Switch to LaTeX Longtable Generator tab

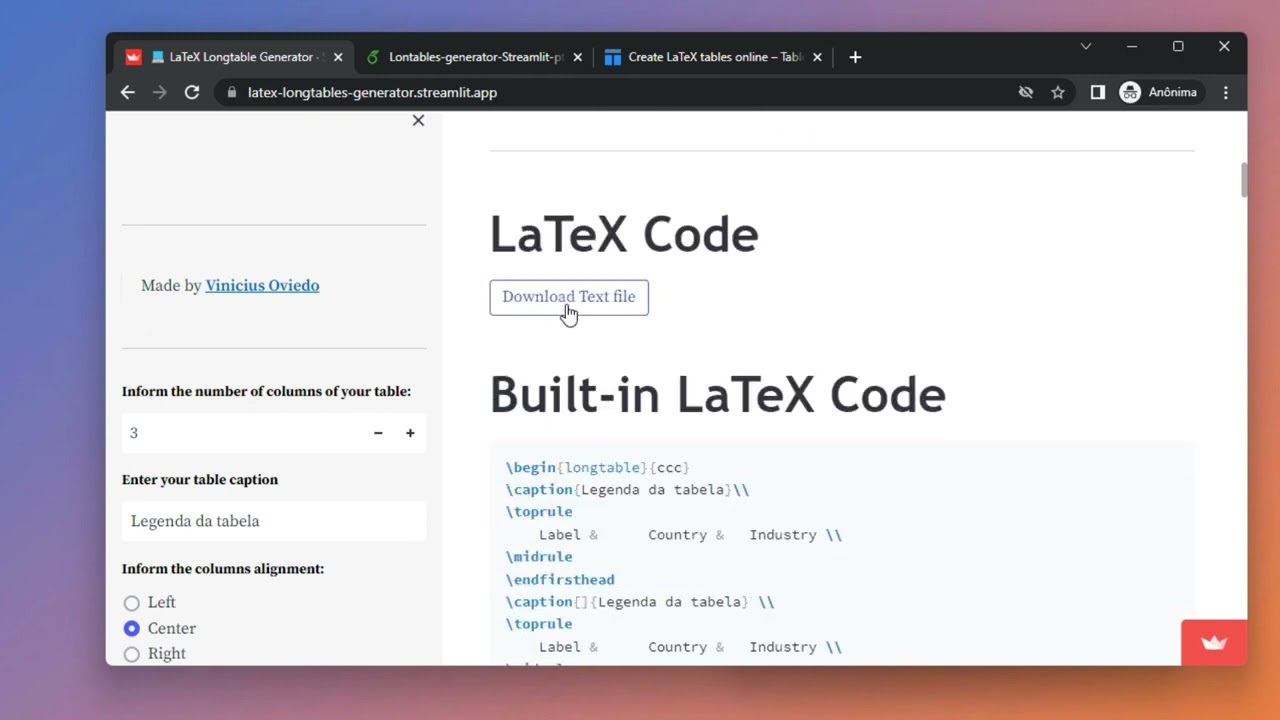[232, 57]
